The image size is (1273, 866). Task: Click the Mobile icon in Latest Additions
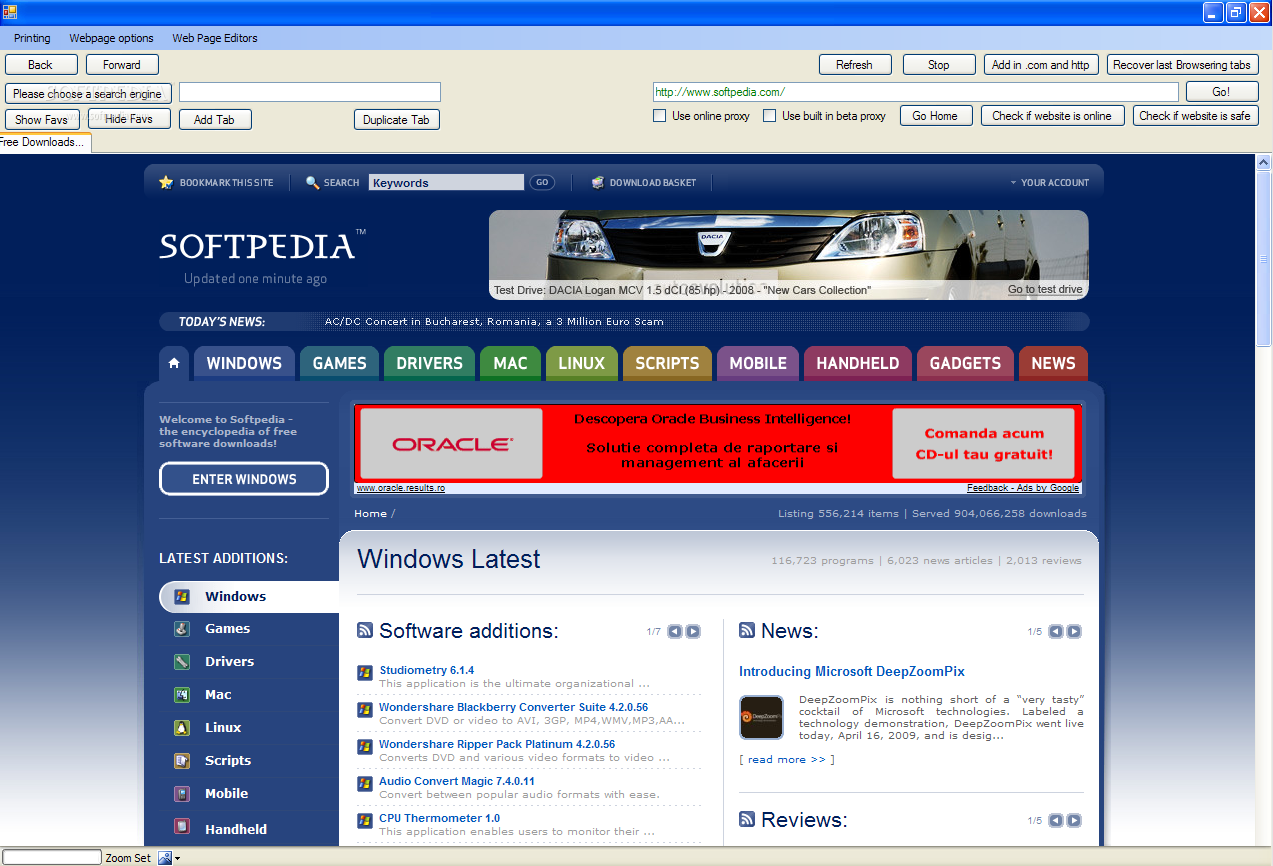(182, 794)
